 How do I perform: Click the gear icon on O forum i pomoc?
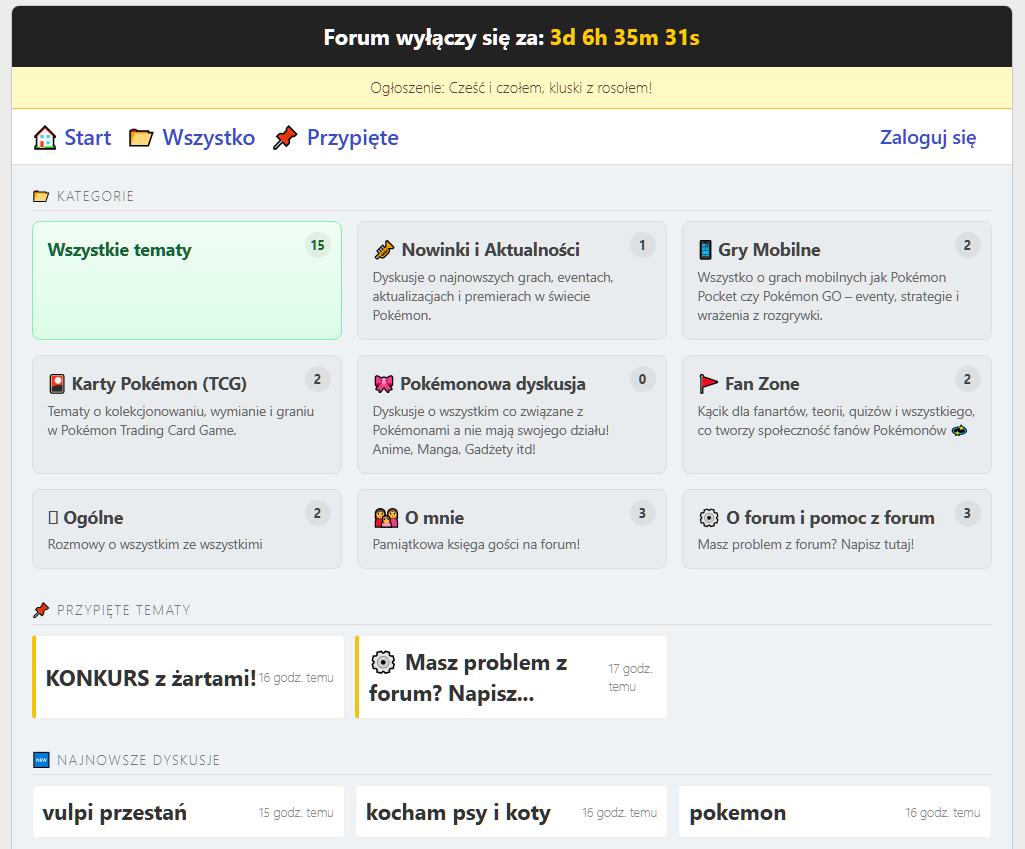click(710, 516)
